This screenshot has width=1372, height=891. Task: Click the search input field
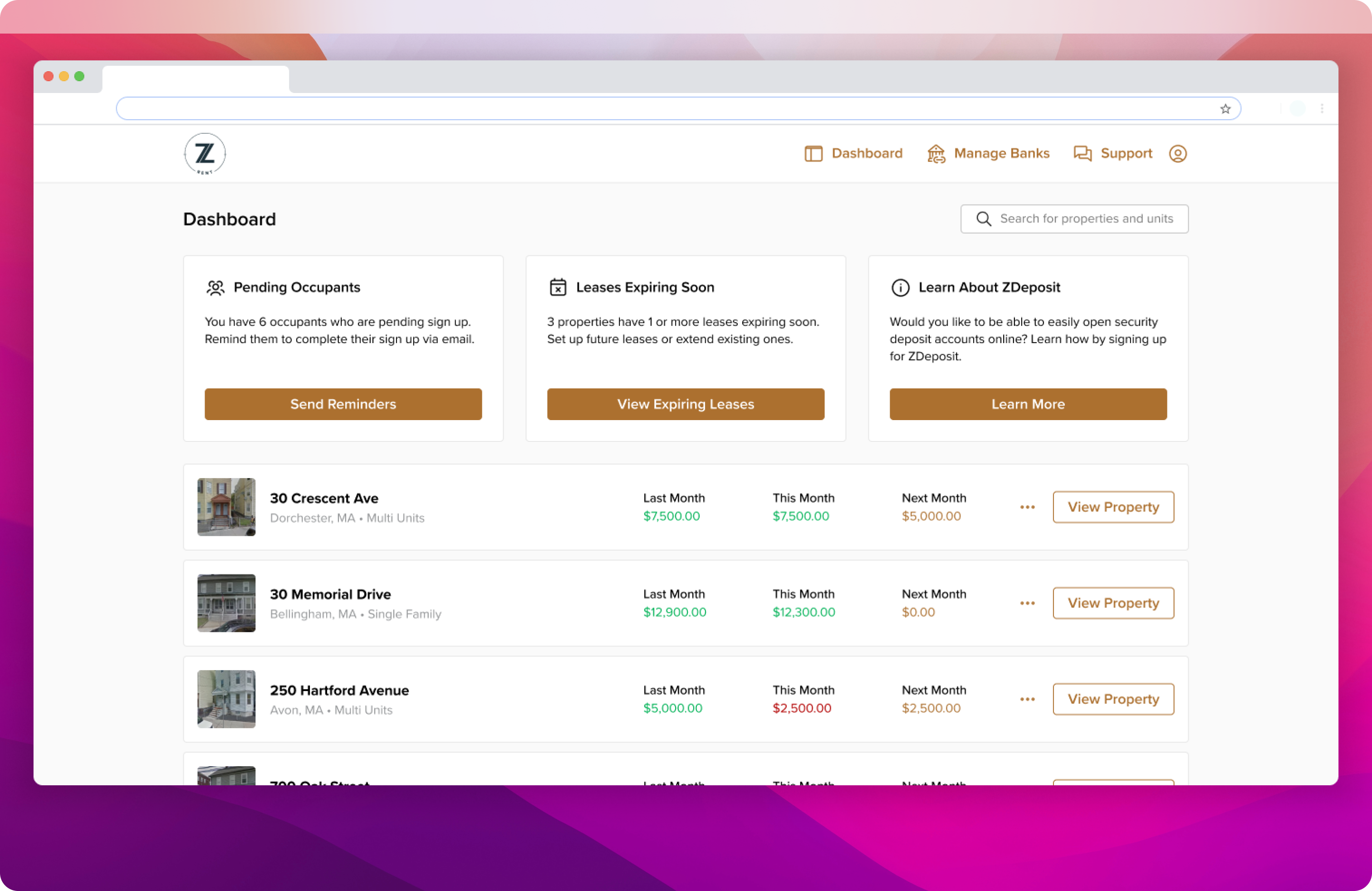[1074, 218]
